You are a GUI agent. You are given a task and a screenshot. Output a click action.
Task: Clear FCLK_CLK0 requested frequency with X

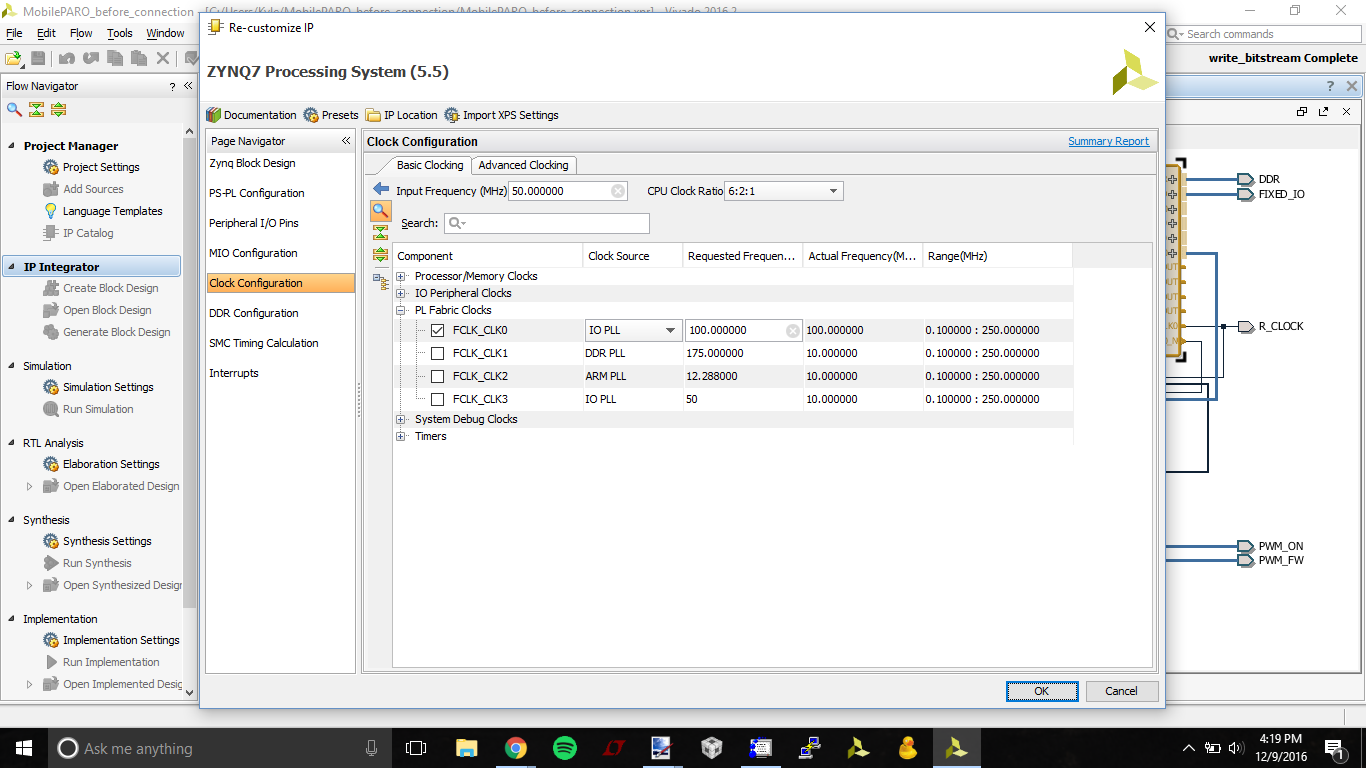[792, 330]
